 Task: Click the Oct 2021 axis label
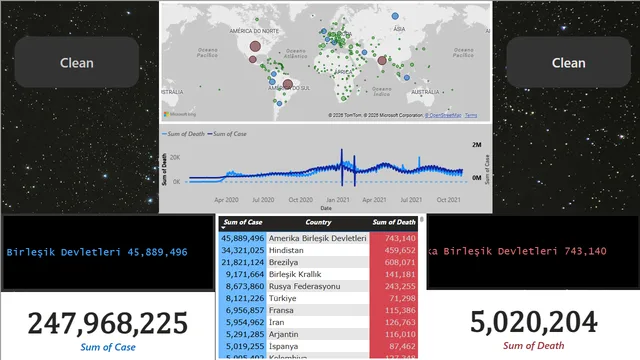click(x=448, y=200)
